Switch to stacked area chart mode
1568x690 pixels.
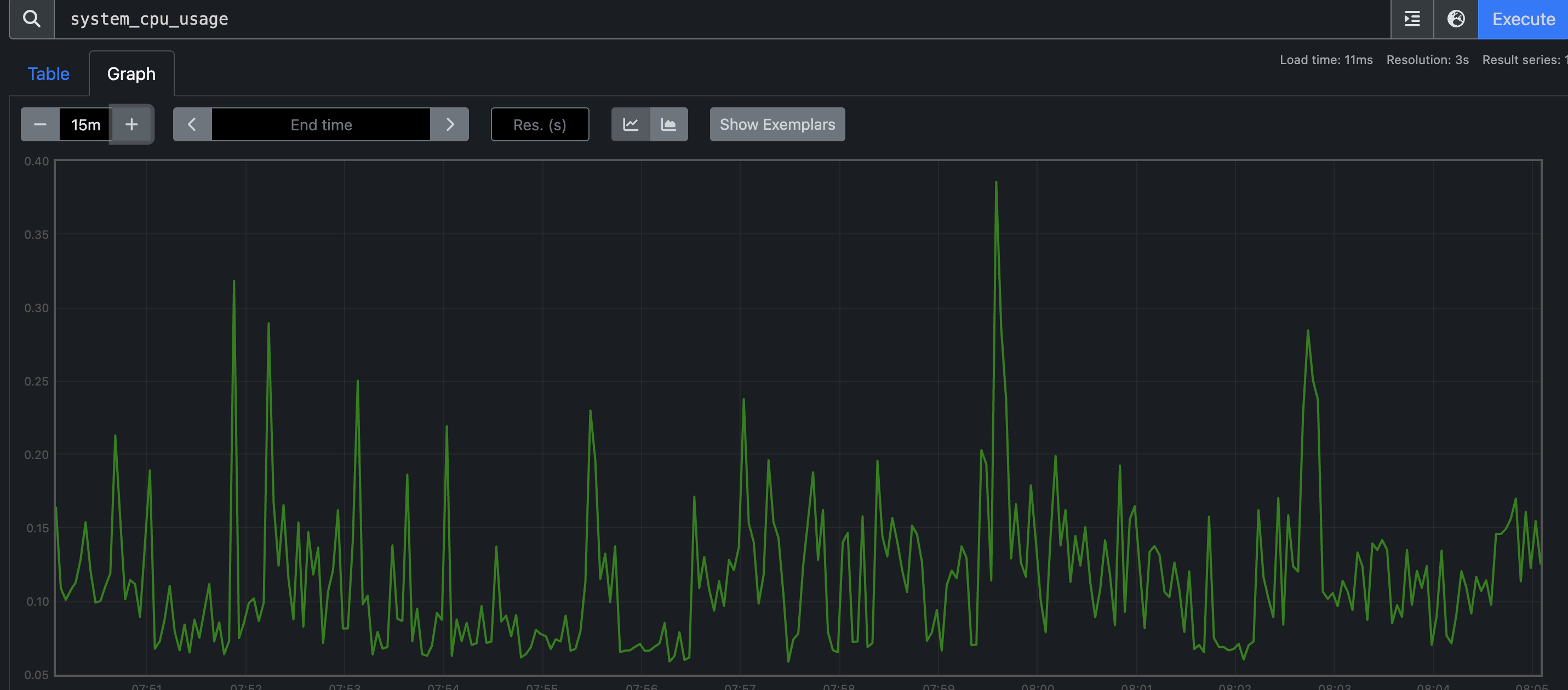(668, 125)
